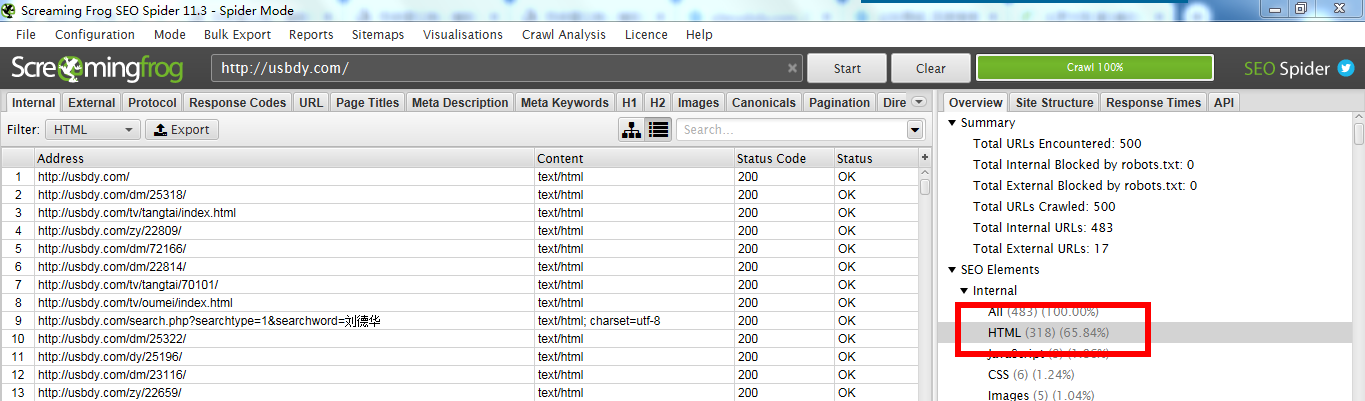The height and width of the screenshot is (401, 1365).
Task: Collapse the Internal tree node
Action: click(x=964, y=291)
